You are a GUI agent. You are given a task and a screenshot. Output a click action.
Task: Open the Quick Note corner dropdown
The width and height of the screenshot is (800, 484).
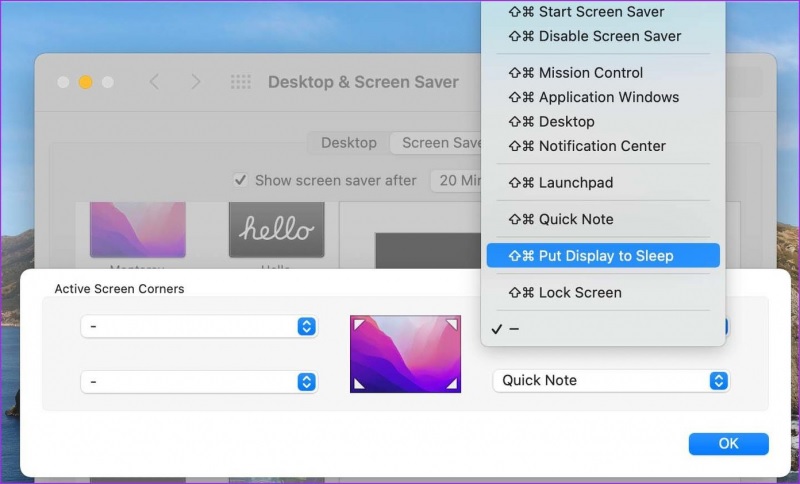(x=610, y=380)
